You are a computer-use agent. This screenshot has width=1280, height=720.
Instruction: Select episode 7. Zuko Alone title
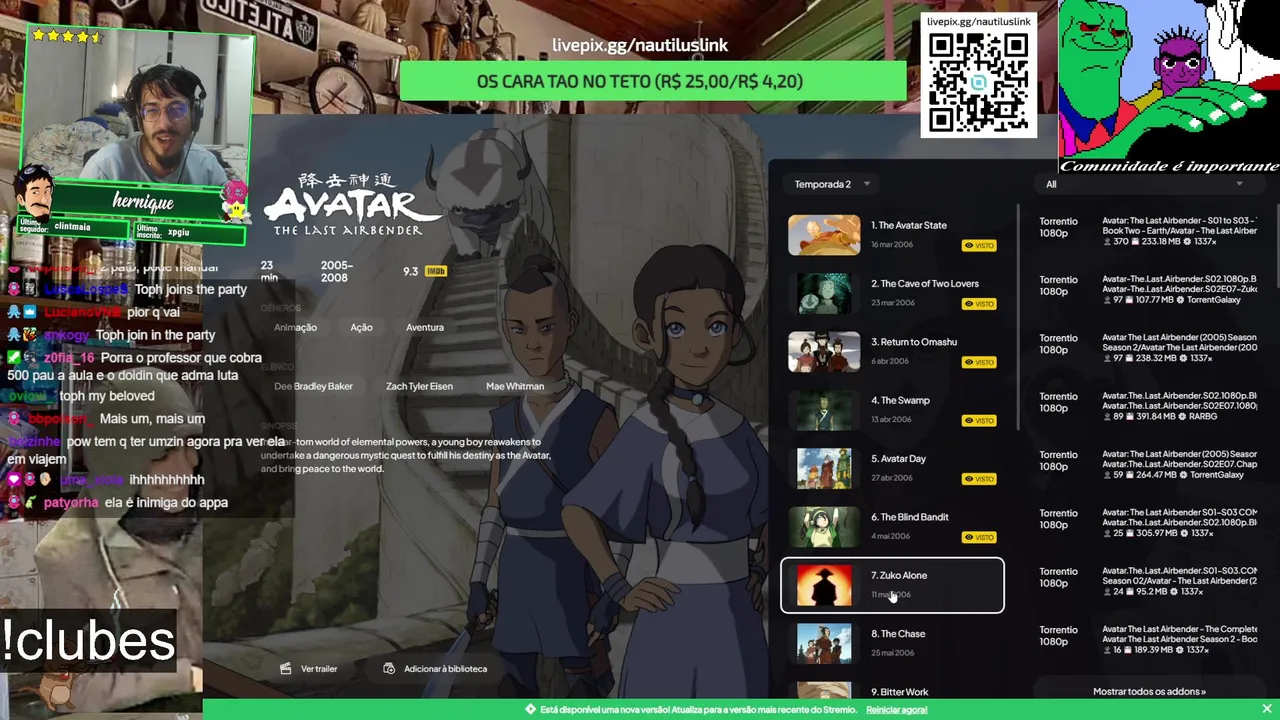[x=898, y=576]
